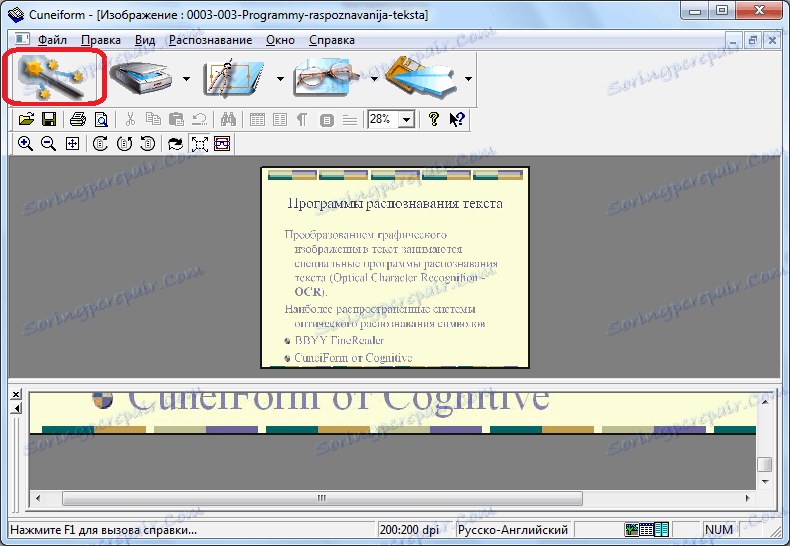This screenshot has height=546, width=790.
Task: Click the status bar picture block icon
Action: click(631, 529)
